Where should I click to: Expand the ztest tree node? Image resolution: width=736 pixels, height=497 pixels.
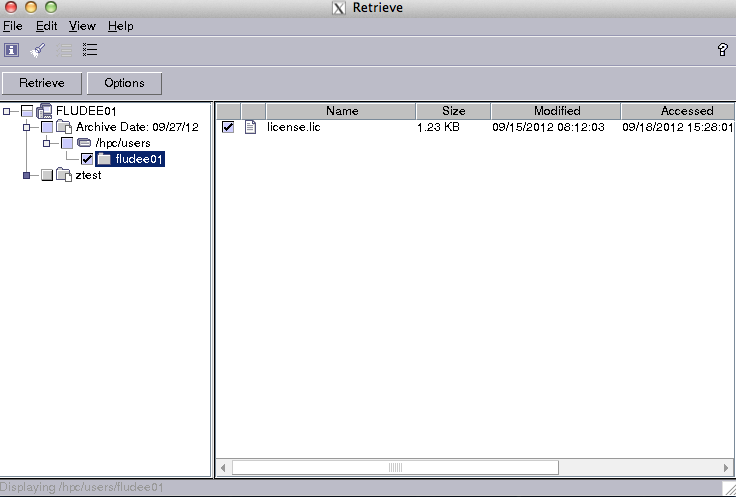click(27, 175)
